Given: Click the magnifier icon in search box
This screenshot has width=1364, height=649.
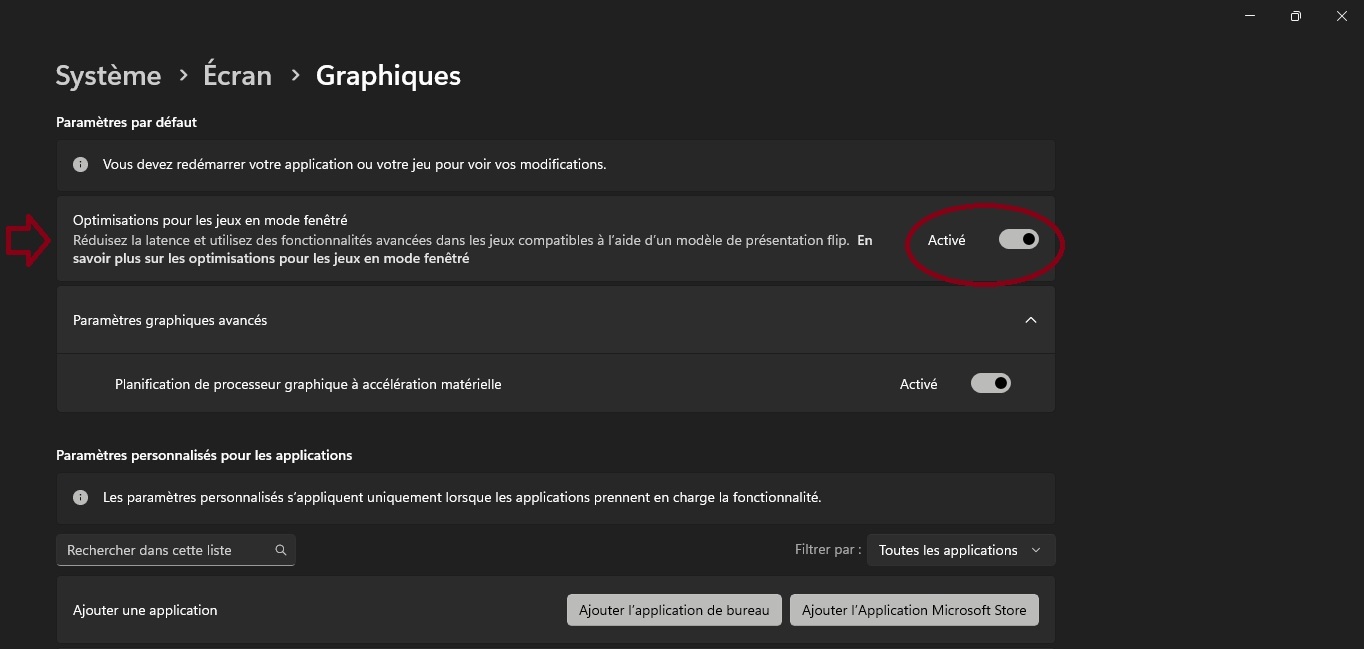Looking at the screenshot, I should tap(281, 550).
